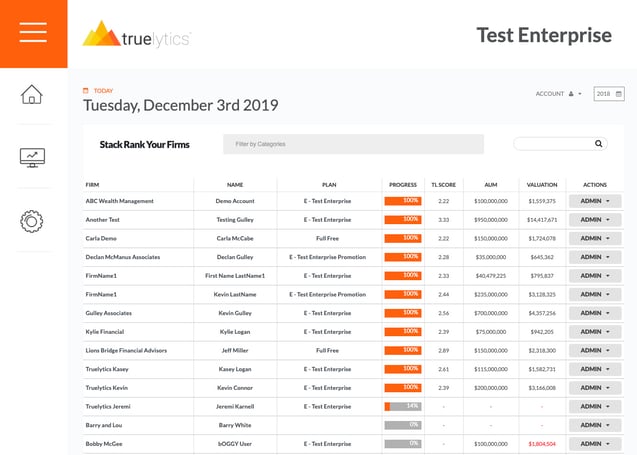Click the Today calendar icon

point(86,90)
